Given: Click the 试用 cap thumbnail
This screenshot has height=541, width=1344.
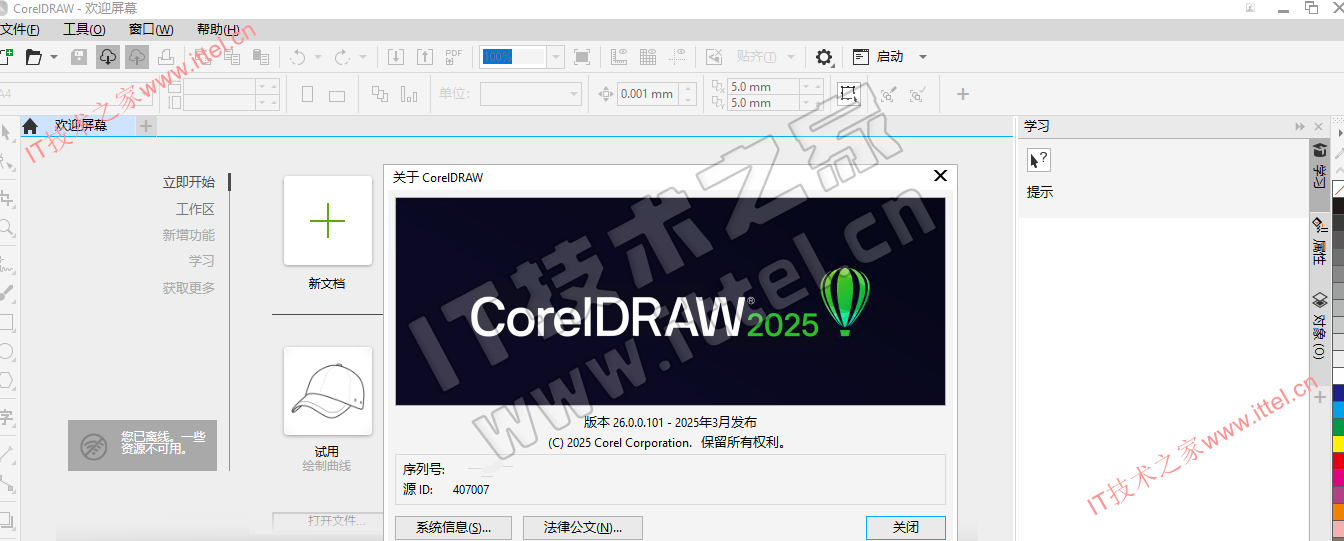Looking at the screenshot, I should 328,391.
